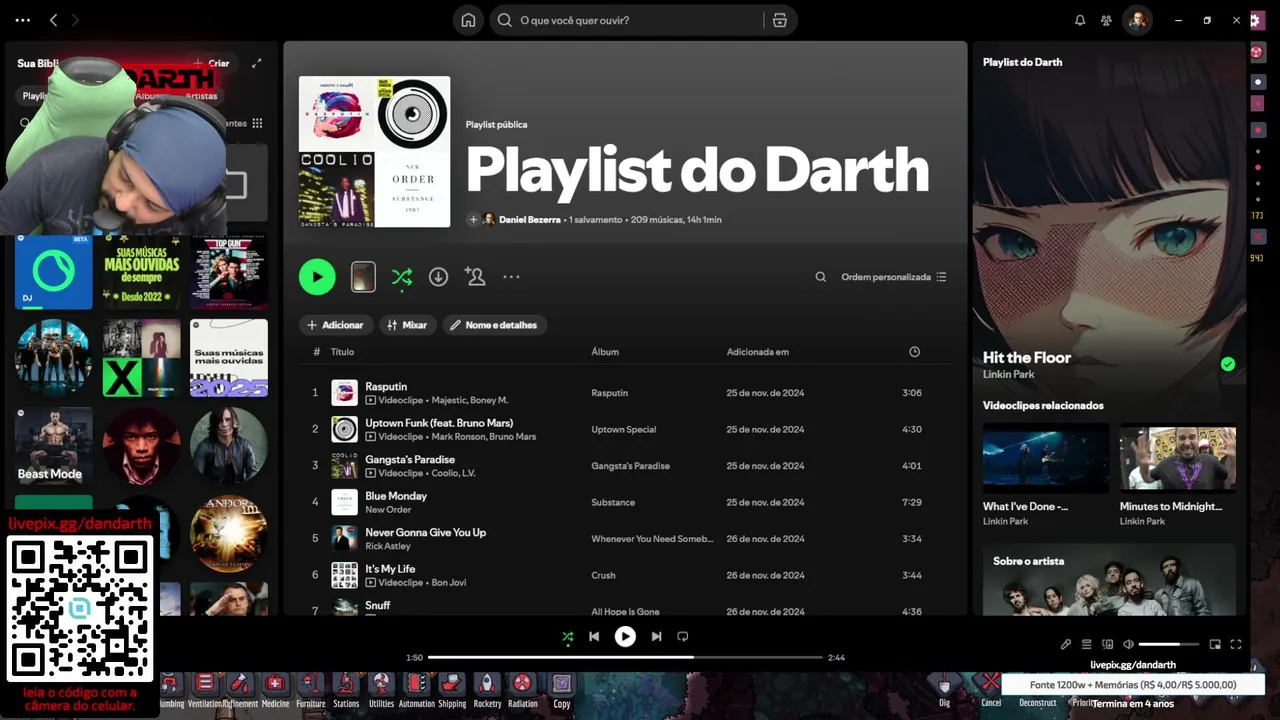Screen dimensions: 1280x720
Task: Toggle repeat in the player bar
Action: pos(683,636)
